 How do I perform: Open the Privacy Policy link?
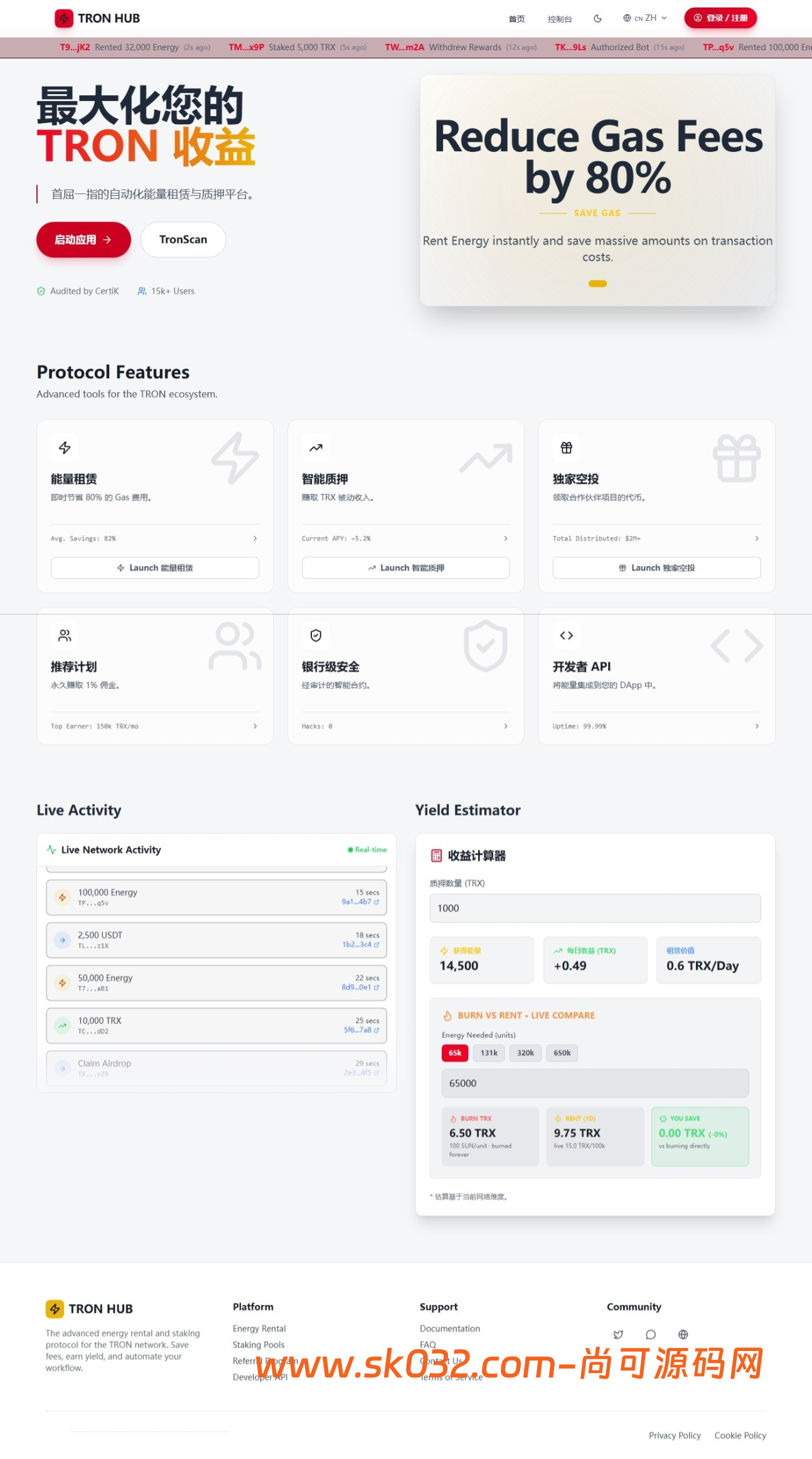point(675,1435)
